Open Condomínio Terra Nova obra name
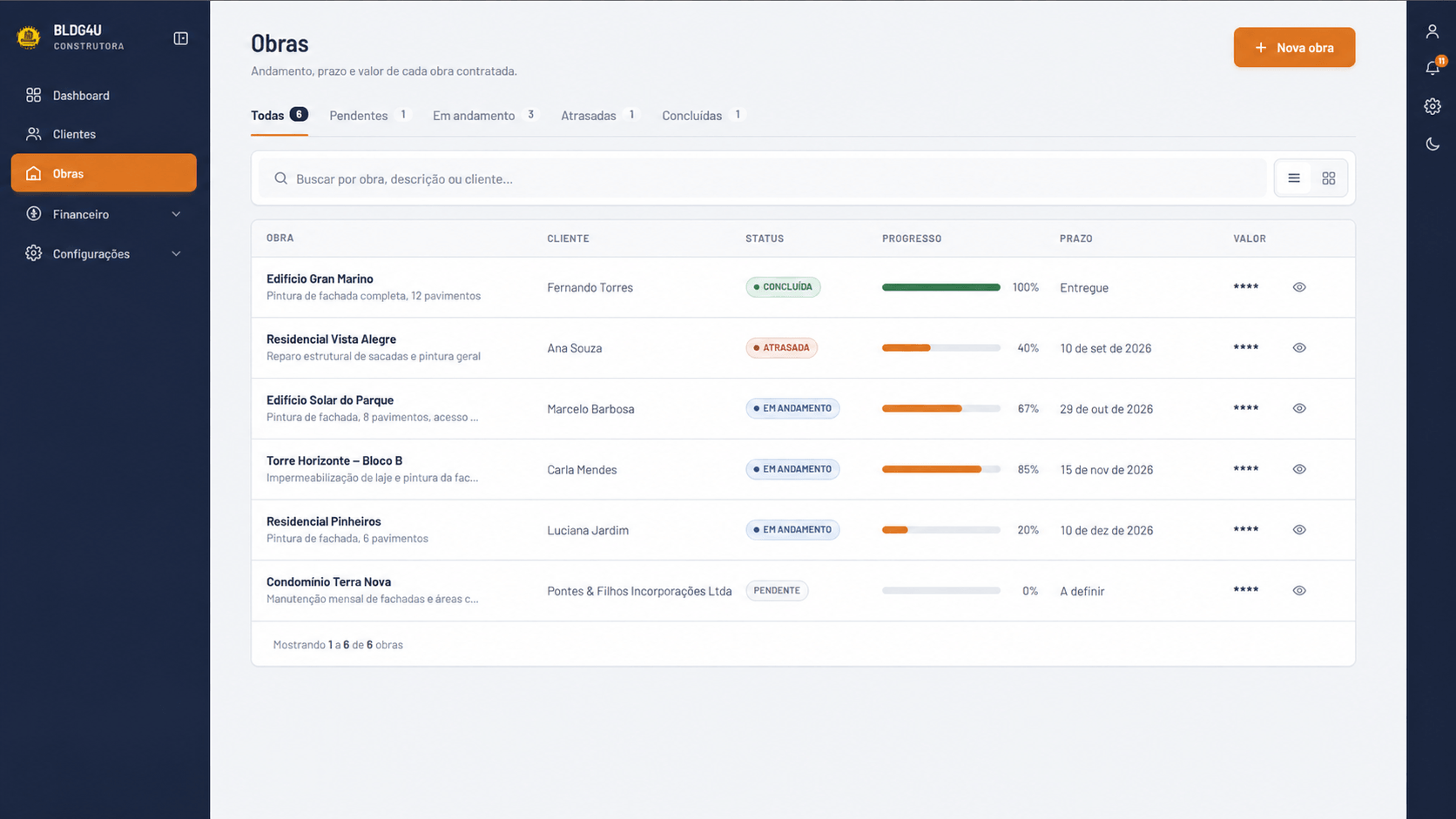 (328, 582)
